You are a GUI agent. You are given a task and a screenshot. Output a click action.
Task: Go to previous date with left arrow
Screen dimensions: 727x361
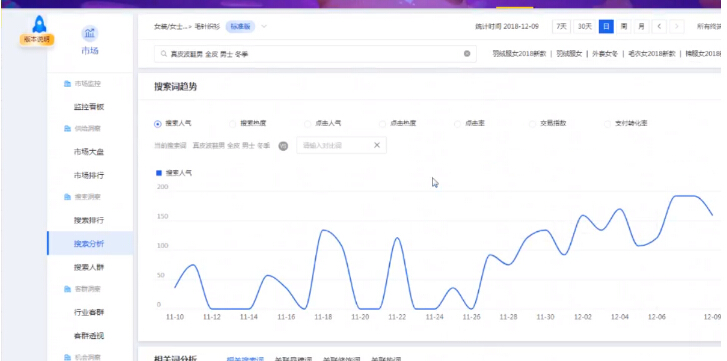click(x=659, y=26)
